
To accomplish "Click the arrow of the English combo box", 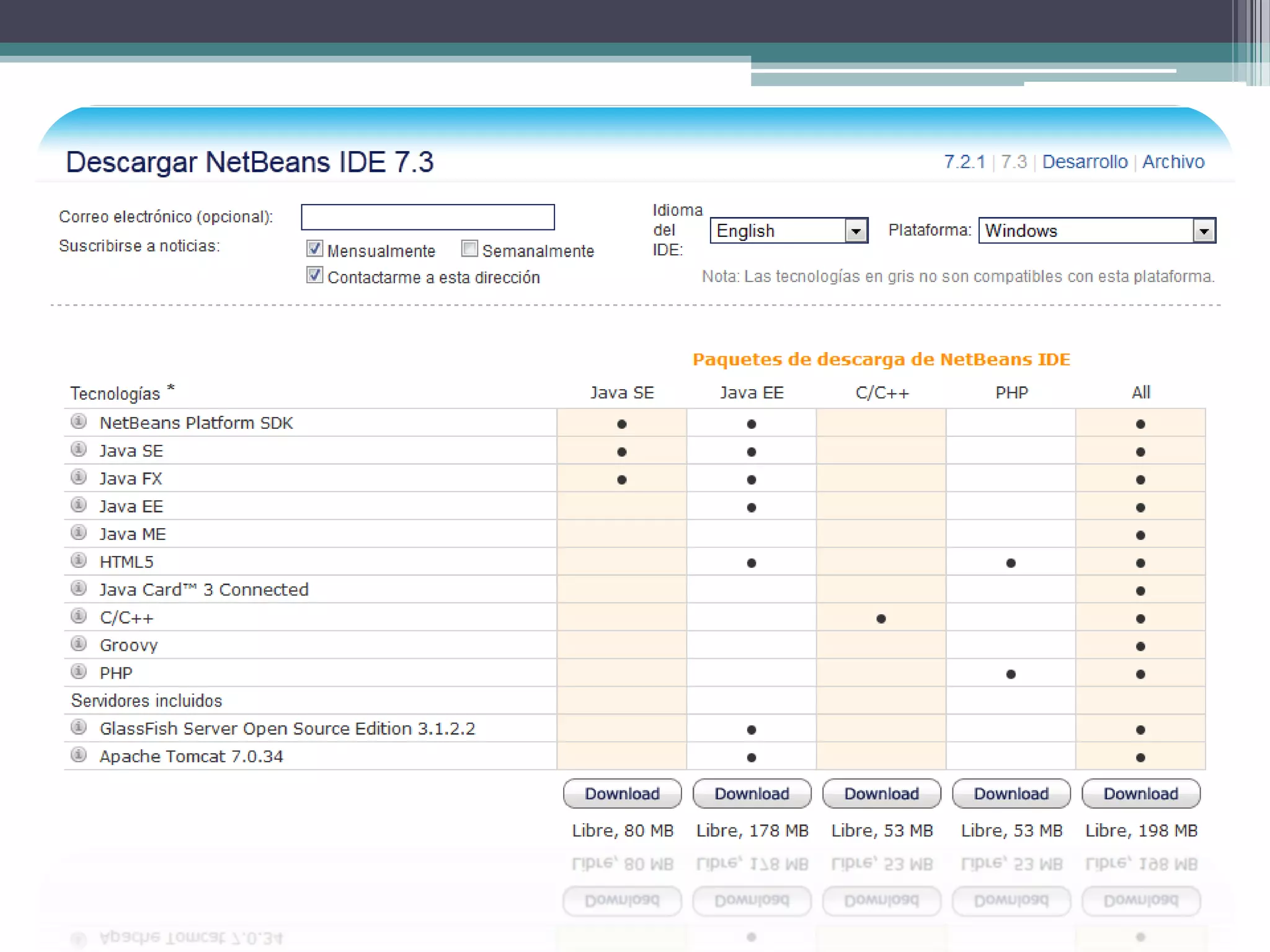I will click(x=856, y=231).
